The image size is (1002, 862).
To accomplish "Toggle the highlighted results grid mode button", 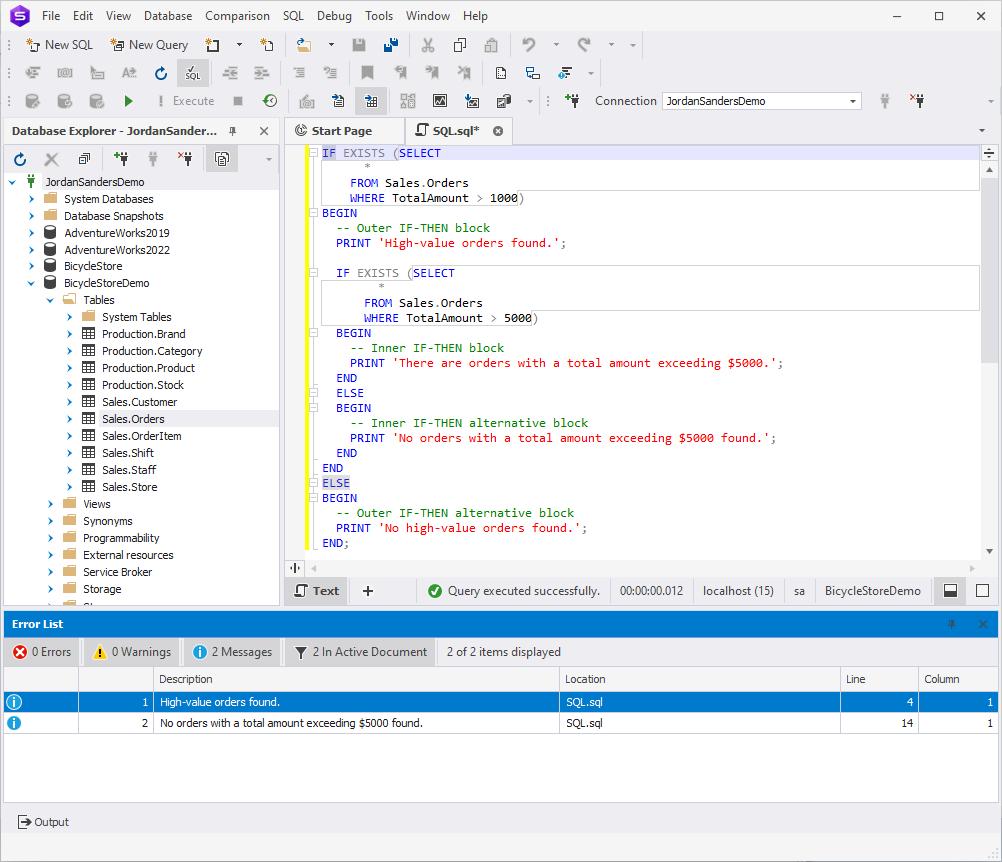I will pos(371,101).
